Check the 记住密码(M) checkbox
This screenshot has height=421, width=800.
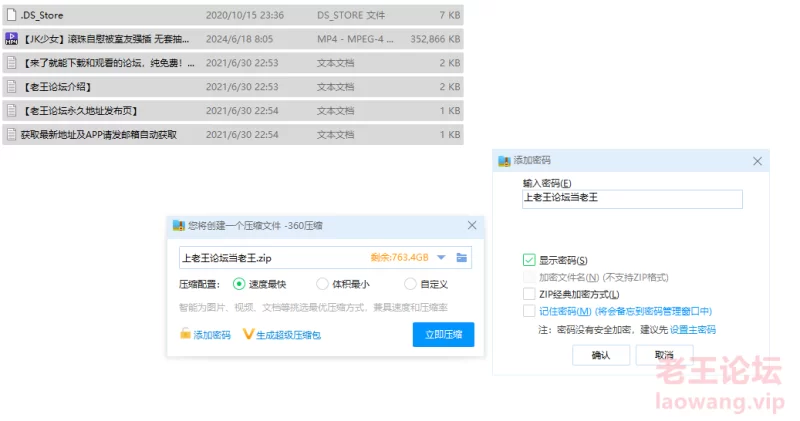pos(529,311)
